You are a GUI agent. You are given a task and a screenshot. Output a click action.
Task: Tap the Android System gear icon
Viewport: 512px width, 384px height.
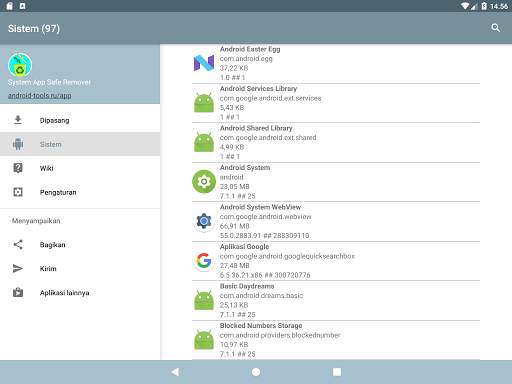[204, 182]
